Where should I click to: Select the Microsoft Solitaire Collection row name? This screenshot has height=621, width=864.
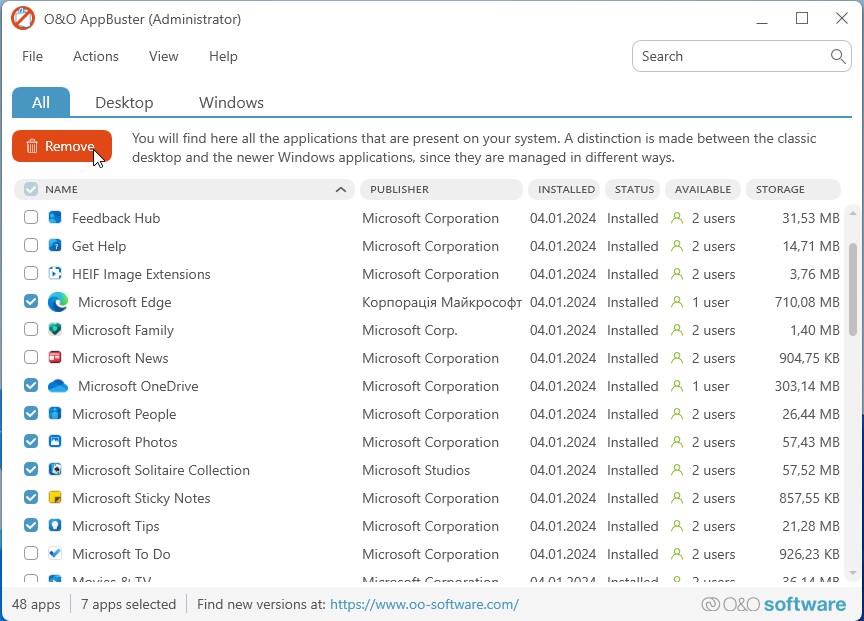161,470
